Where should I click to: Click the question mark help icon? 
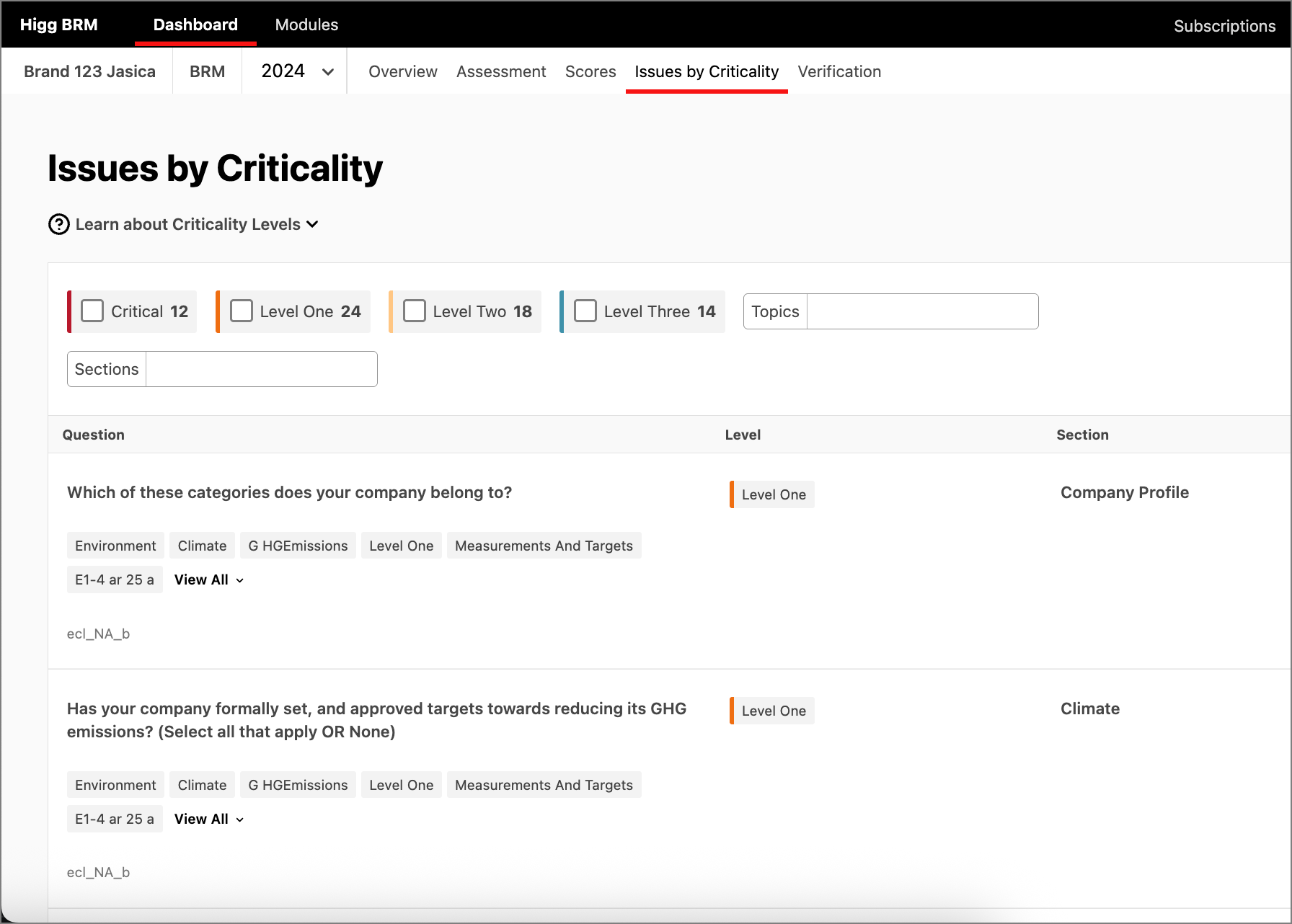[58, 225]
